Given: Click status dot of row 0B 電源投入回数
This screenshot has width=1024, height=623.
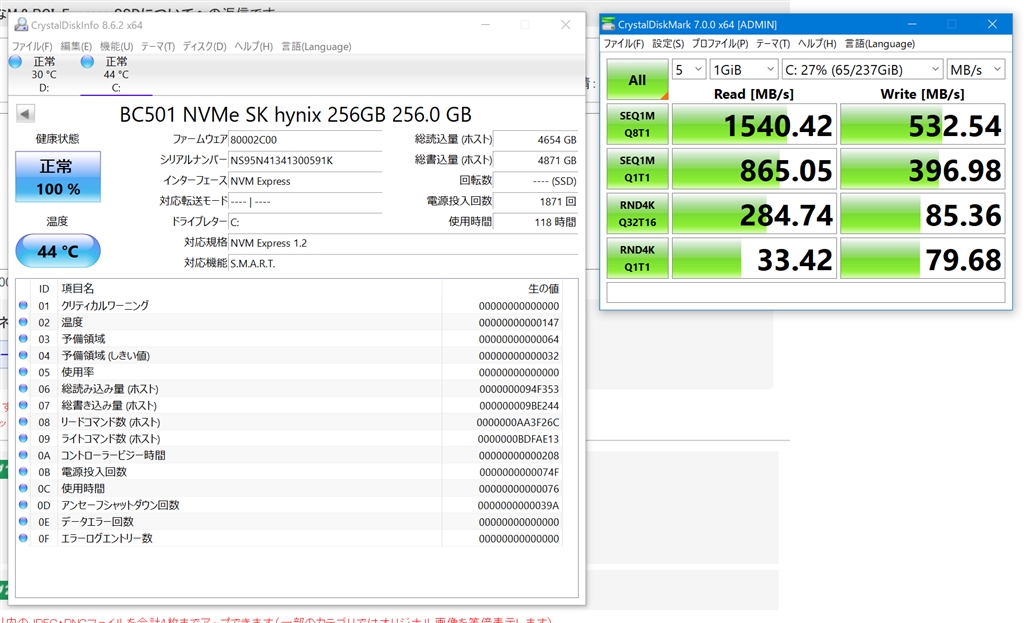Looking at the screenshot, I should tap(24, 471).
